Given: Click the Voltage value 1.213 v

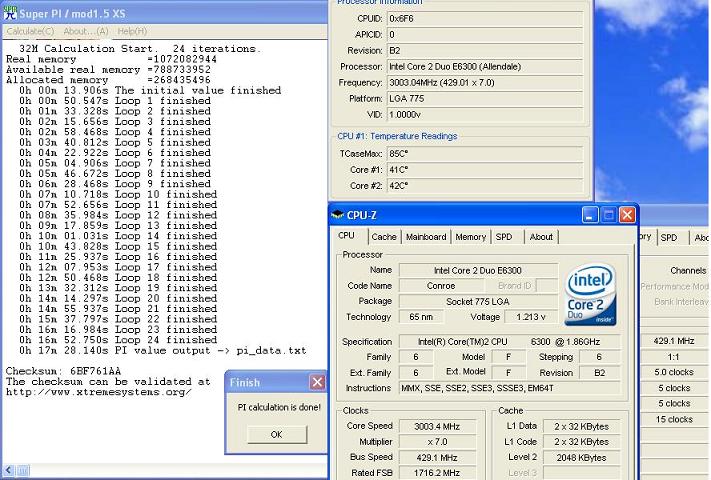Looking at the screenshot, I should click(531, 317).
